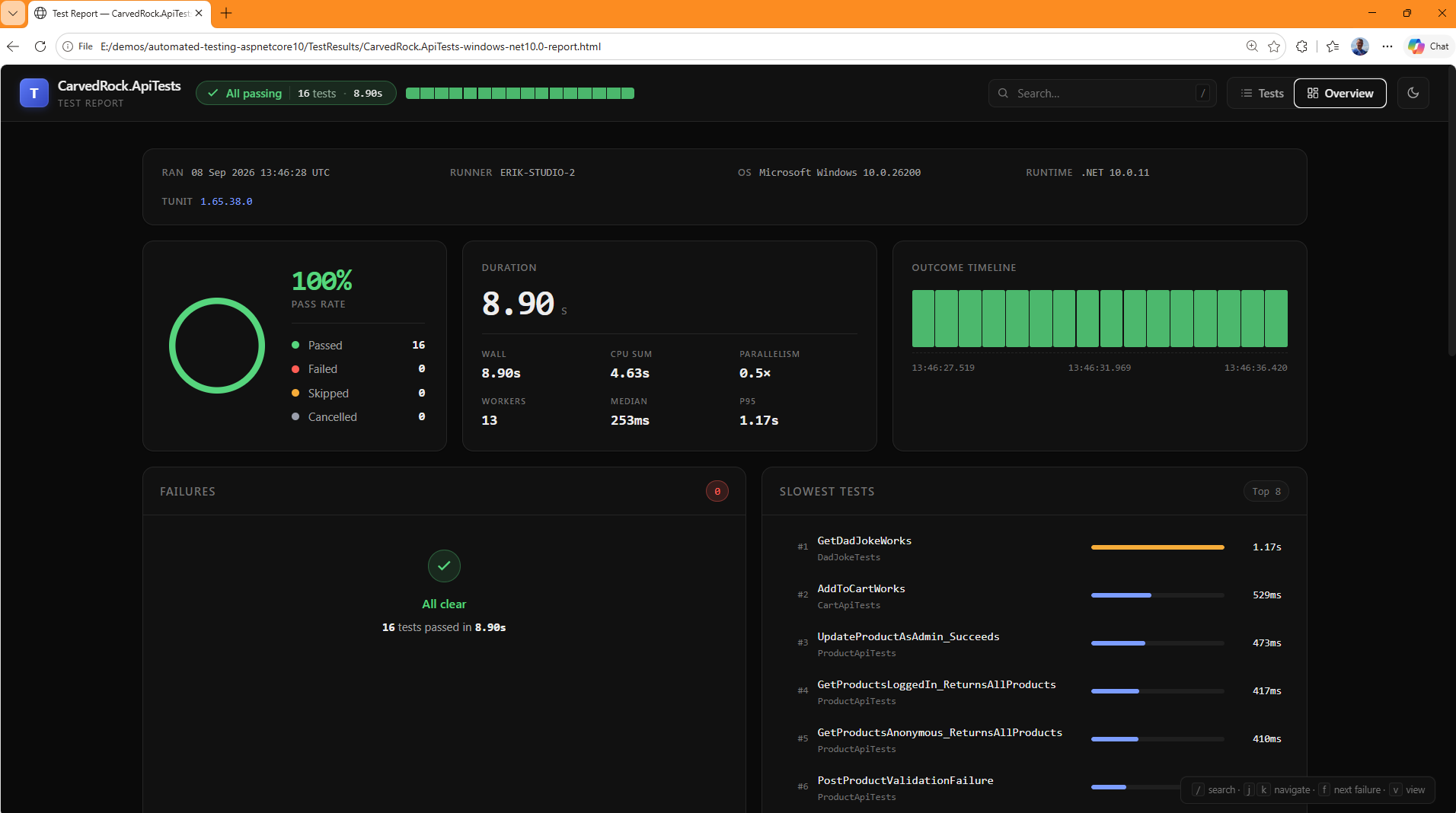Click the 8.90 duration value
The width and height of the screenshot is (1456, 813).
click(518, 304)
